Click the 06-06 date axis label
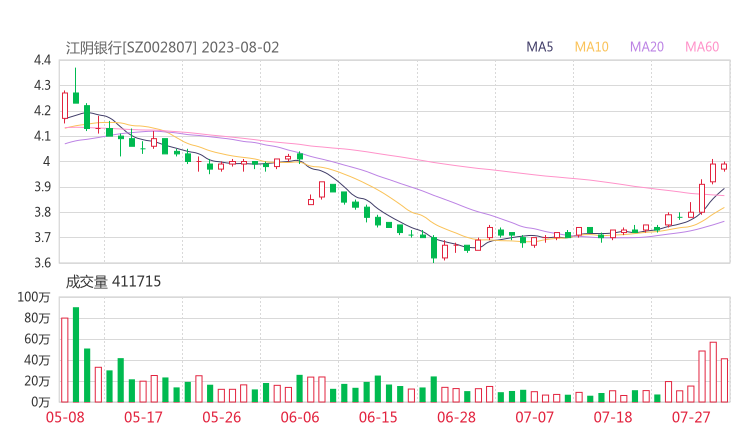Image resolution: width=740 pixels, height=440 pixels. coord(300,417)
